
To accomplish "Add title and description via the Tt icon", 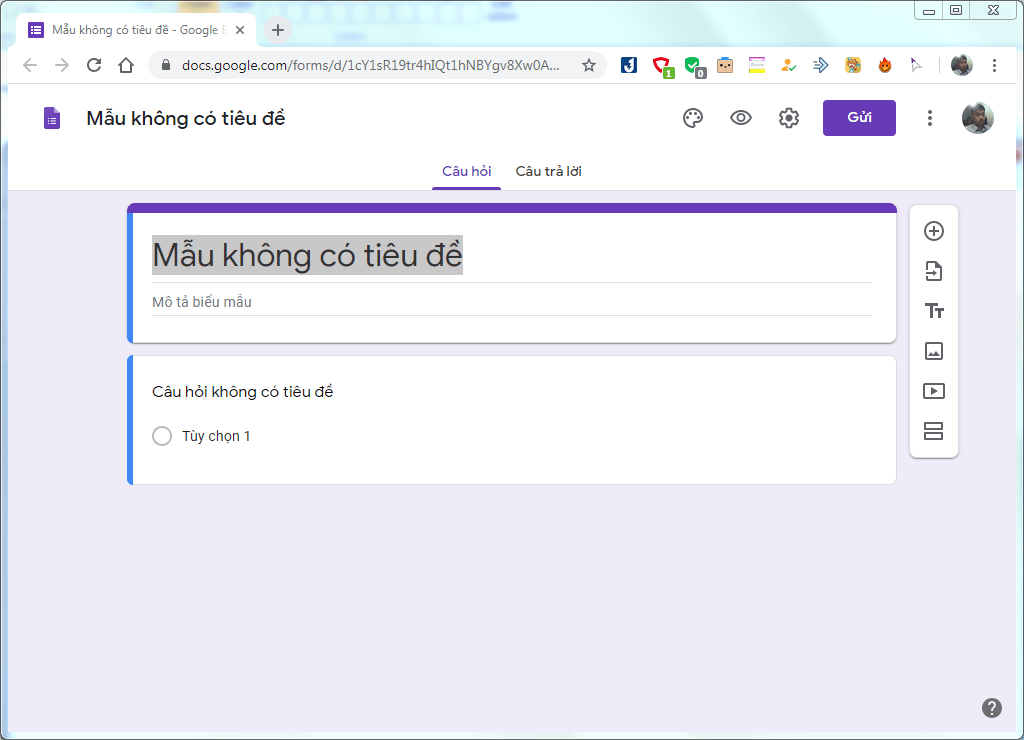I will pyautogui.click(x=934, y=311).
